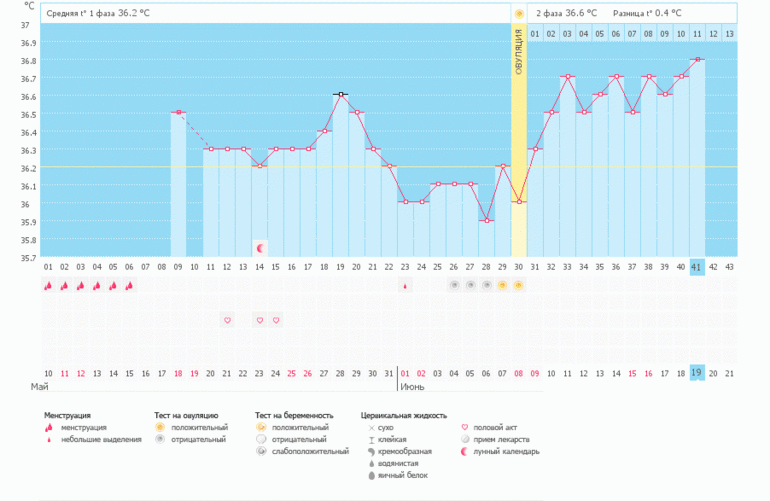Click the intercourse heart icon on day 15
This screenshot has width=770, height=501.
coord(276,320)
